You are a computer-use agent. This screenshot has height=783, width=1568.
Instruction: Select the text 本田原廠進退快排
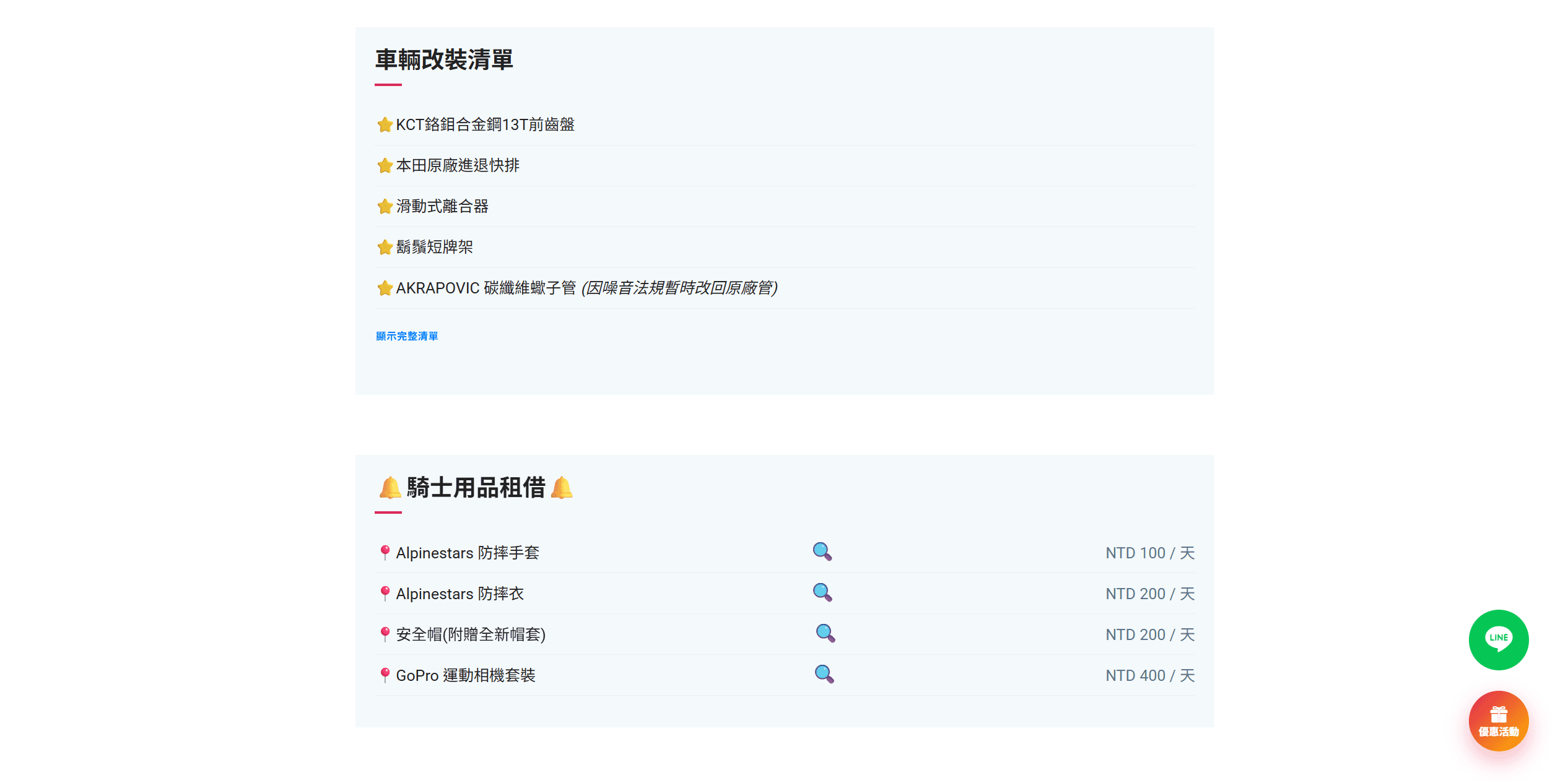458,165
